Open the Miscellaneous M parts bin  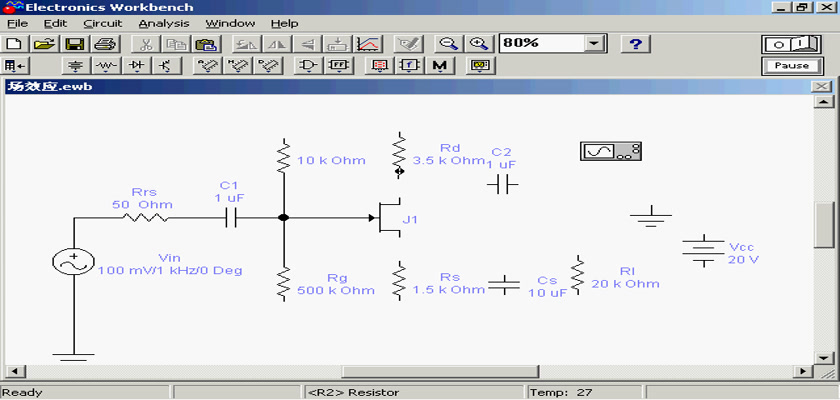[x=440, y=66]
